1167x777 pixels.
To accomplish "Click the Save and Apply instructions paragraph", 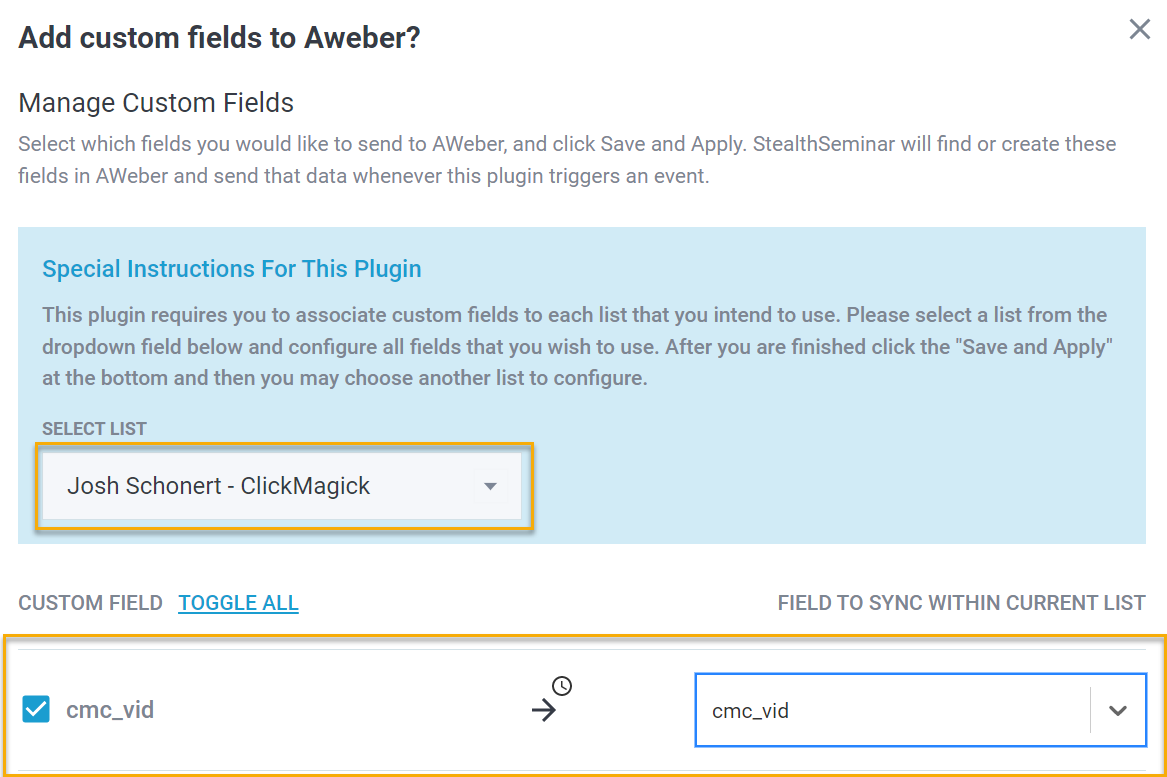I will pyautogui.click(x=567, y=160).
